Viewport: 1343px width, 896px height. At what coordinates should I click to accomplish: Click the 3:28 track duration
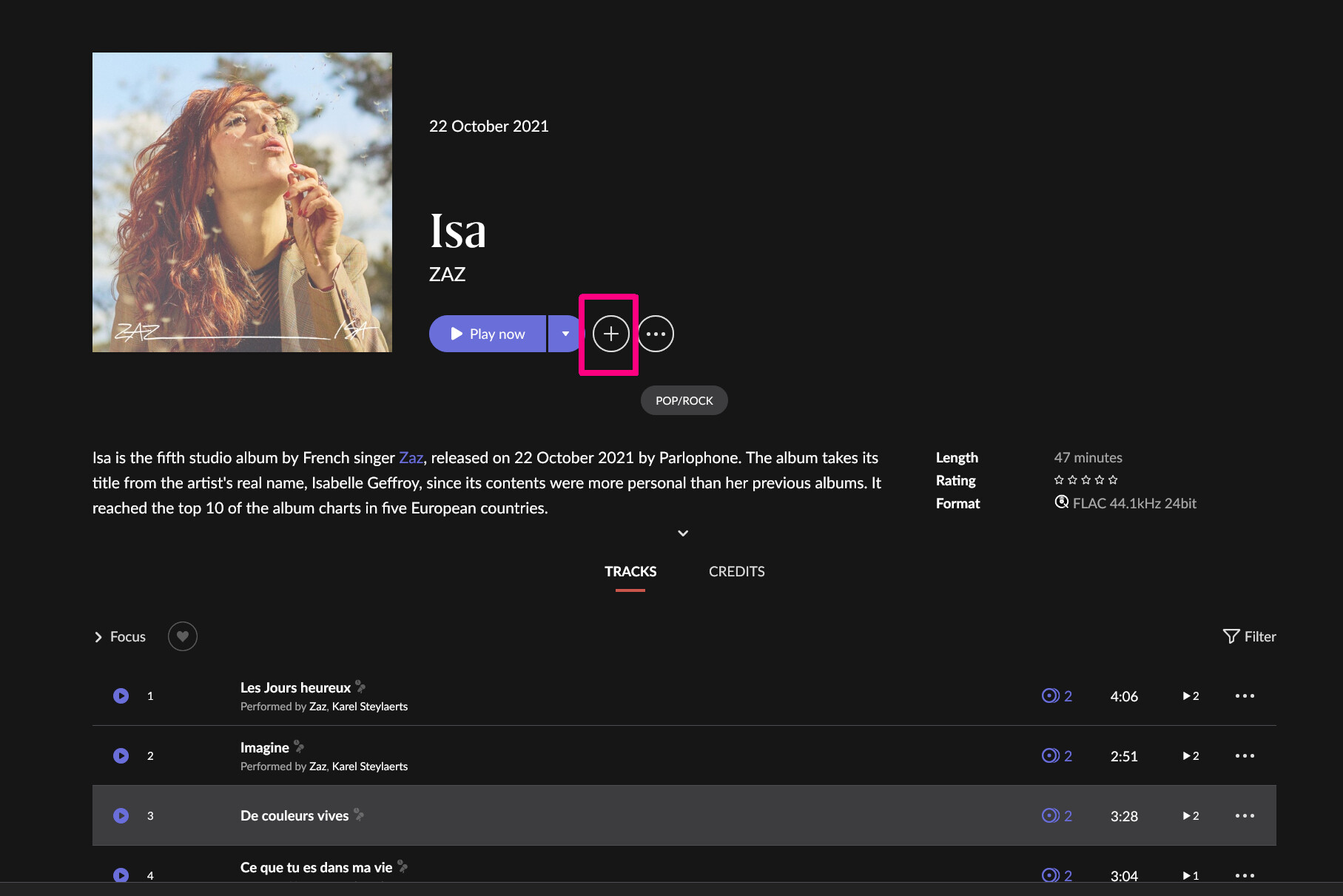[x=1124, y=816]
